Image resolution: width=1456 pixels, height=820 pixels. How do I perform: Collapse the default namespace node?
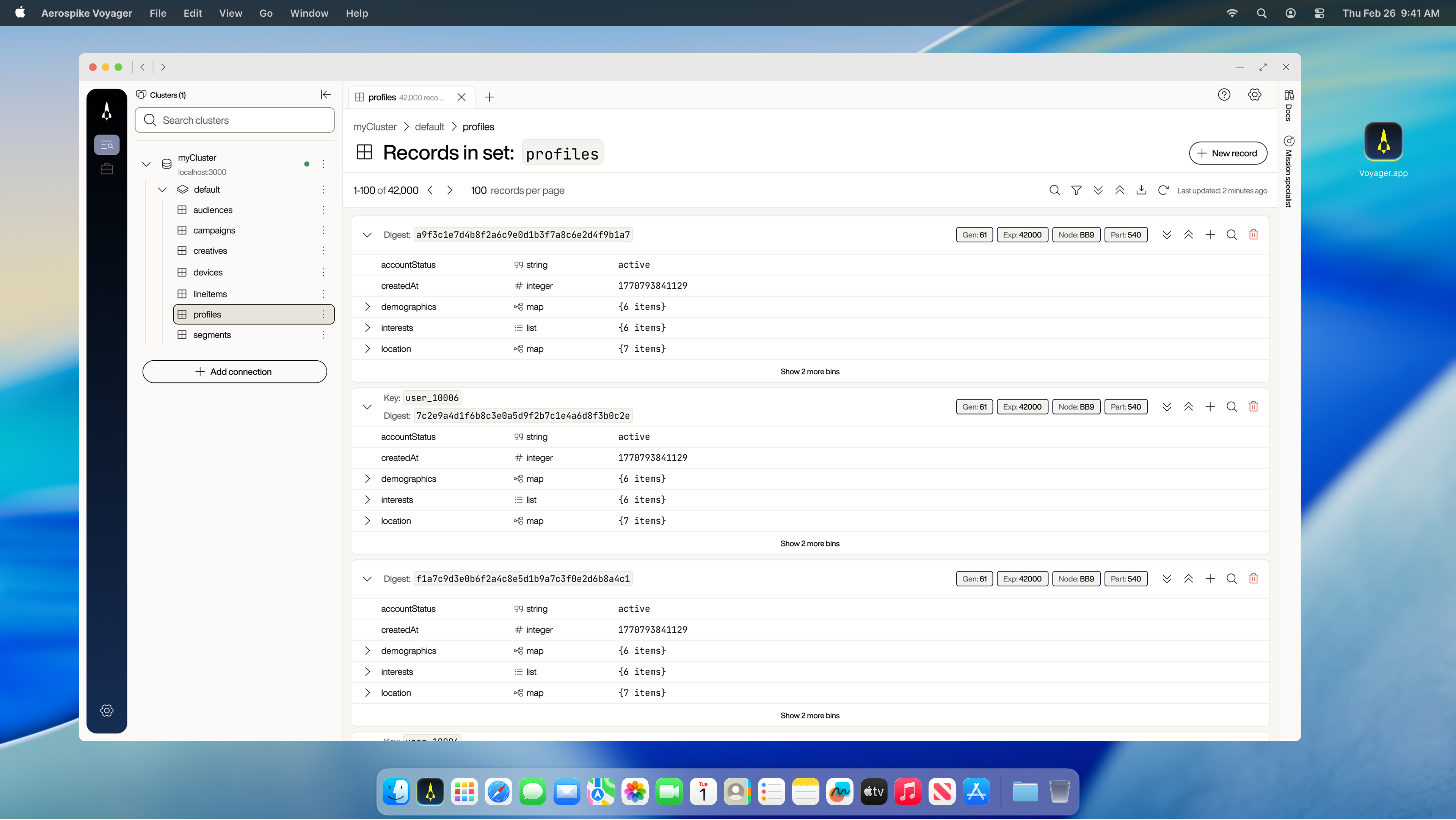point(162,189)
